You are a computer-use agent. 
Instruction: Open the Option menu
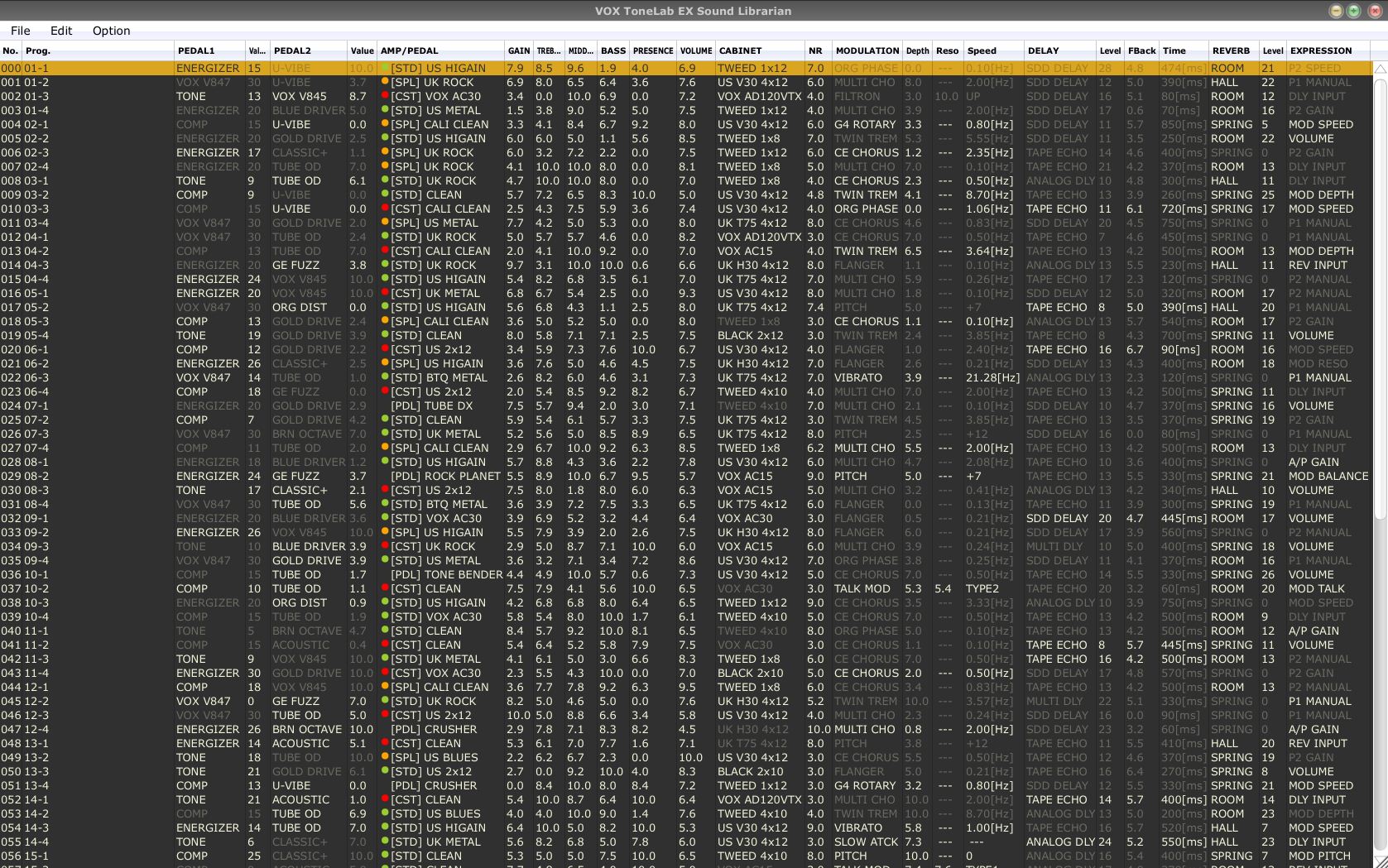111,31
